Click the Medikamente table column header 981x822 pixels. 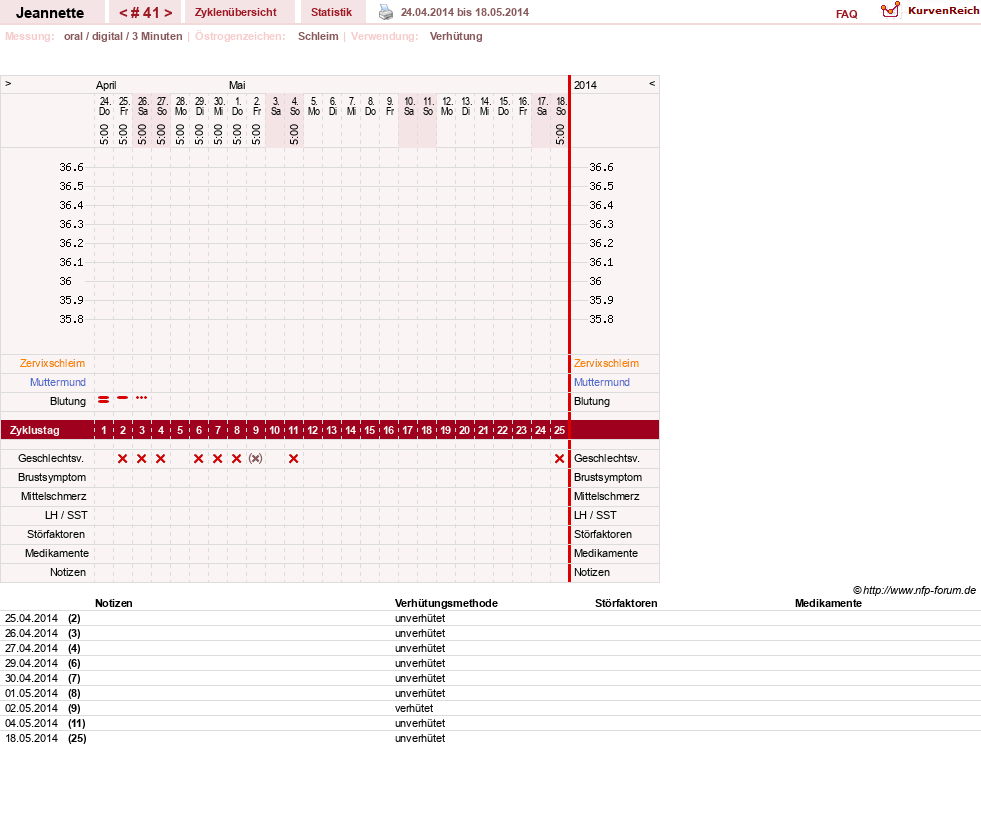coord(828,603)
